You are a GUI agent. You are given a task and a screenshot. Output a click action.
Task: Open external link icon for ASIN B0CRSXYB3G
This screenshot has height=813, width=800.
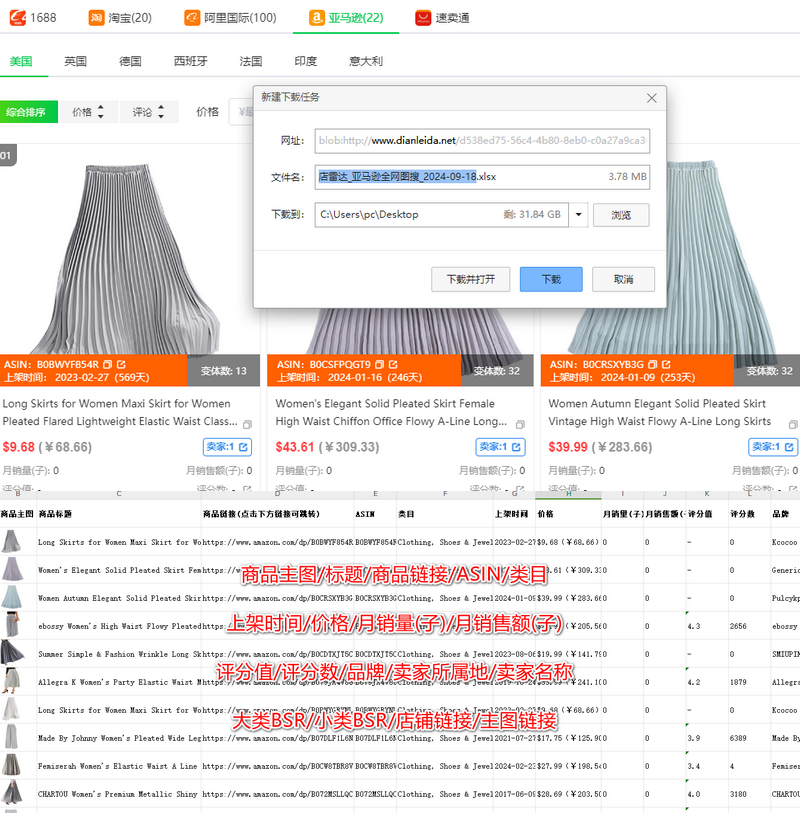[x=667, y=364]
